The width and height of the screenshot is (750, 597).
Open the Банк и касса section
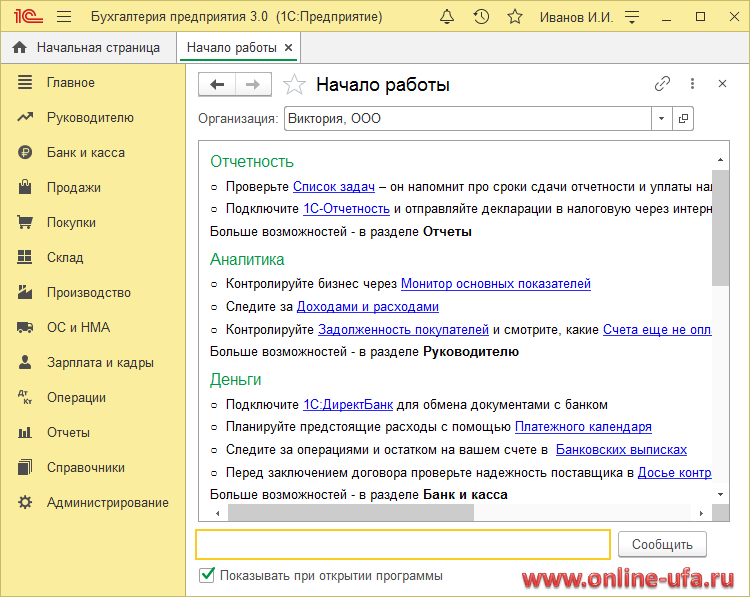pos(86,152)
